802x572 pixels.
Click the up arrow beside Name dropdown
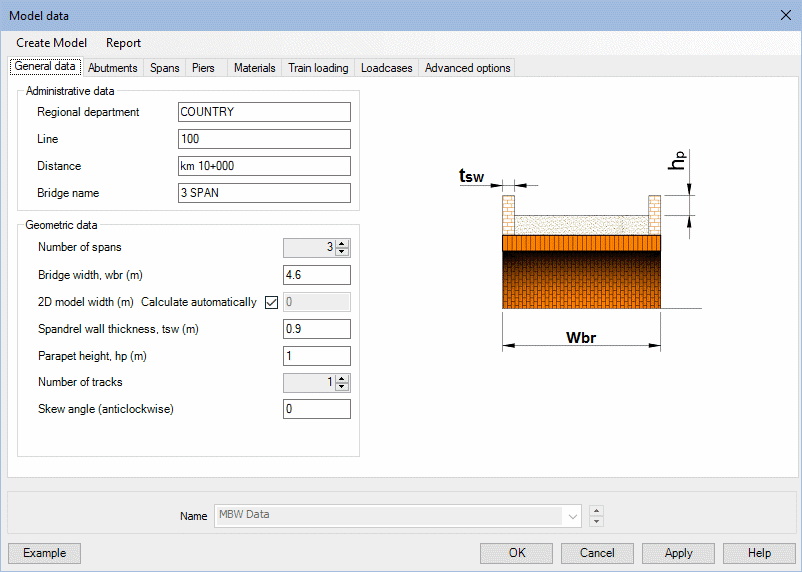597,511
